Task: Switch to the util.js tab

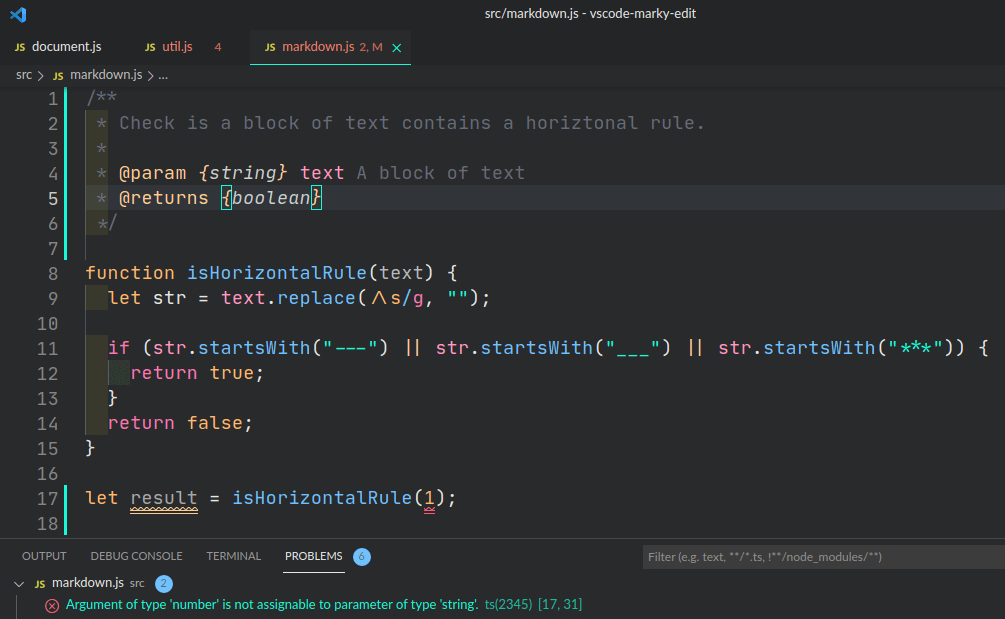Action: [180, 46]
